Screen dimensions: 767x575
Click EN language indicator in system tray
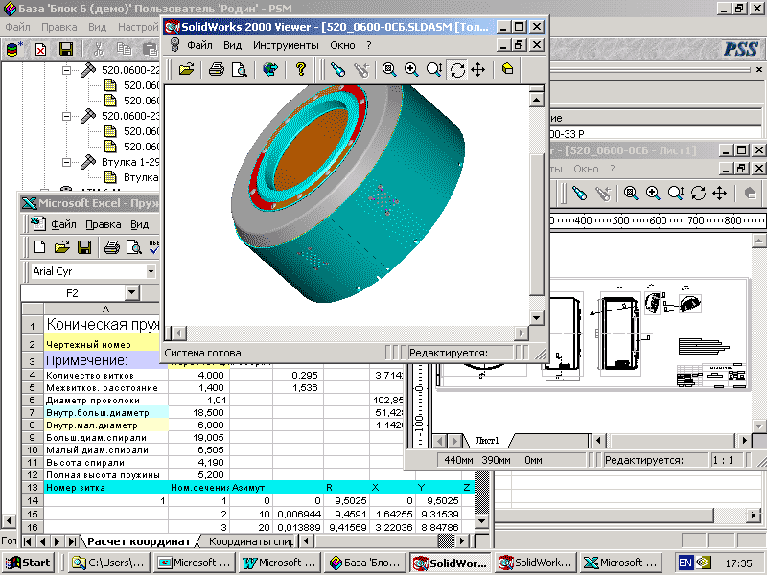[685, 563]
